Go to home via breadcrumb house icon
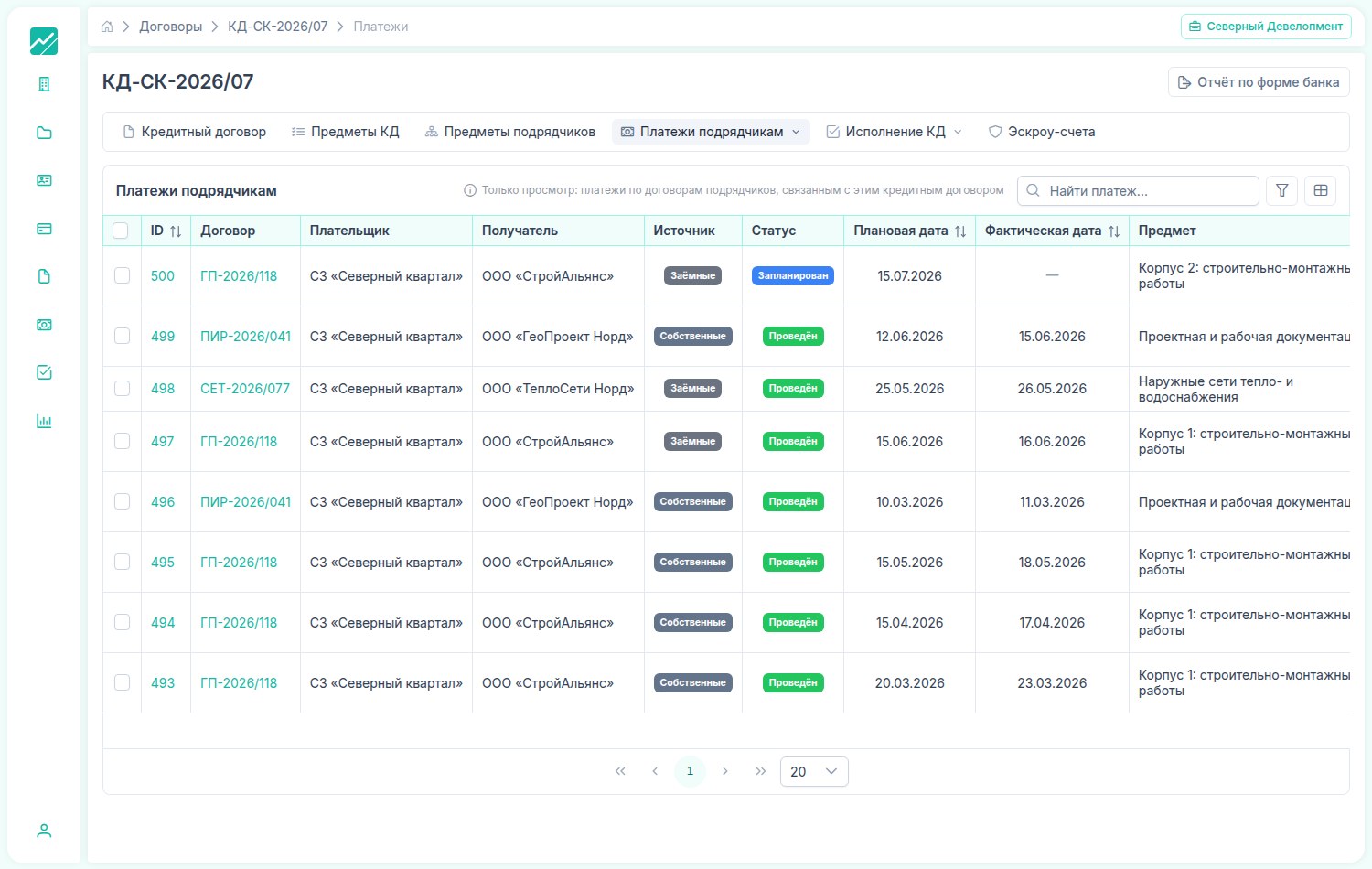The width and height of the screenshot is (1372, 869). pos(107,27)
